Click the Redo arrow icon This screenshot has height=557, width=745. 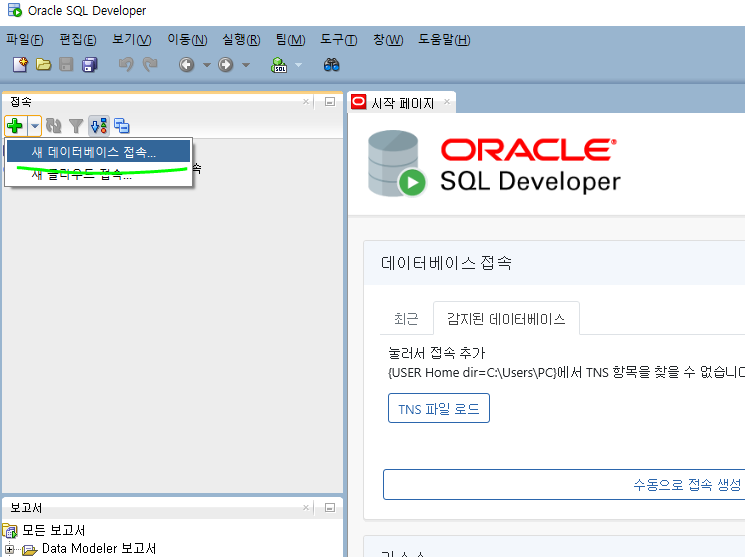[x=150, y=64]
